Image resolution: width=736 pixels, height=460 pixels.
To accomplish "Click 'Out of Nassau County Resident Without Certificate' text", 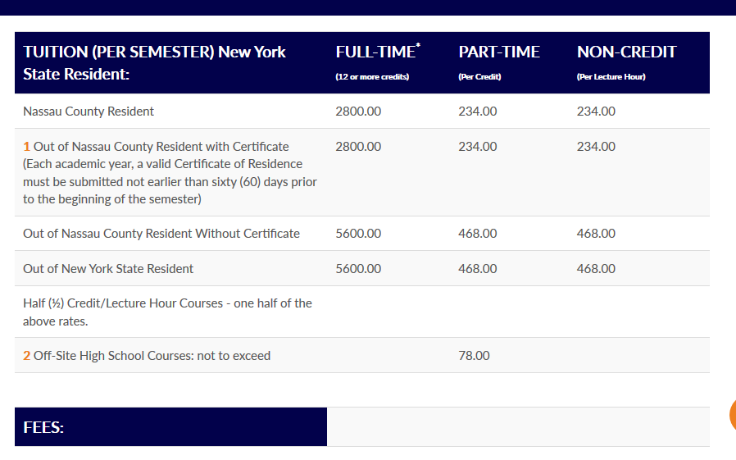I will point(161,233).
